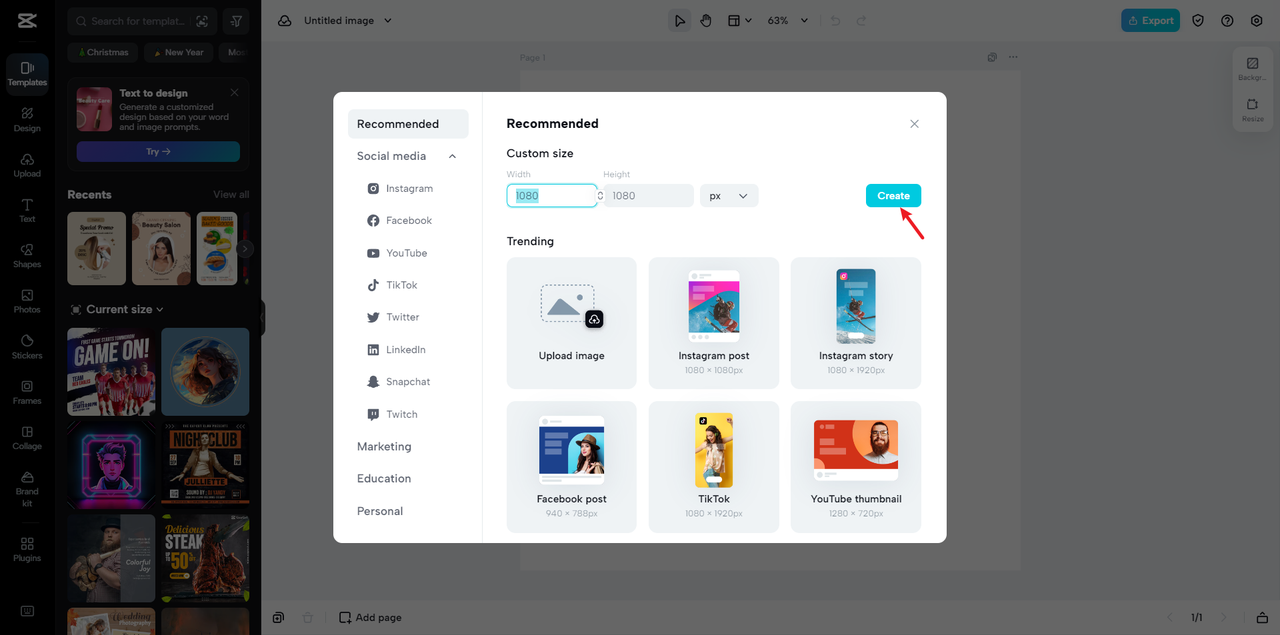This screenshot has height=635, width=1280.
Task: Select Instagram in social media list
Action: 400,188
